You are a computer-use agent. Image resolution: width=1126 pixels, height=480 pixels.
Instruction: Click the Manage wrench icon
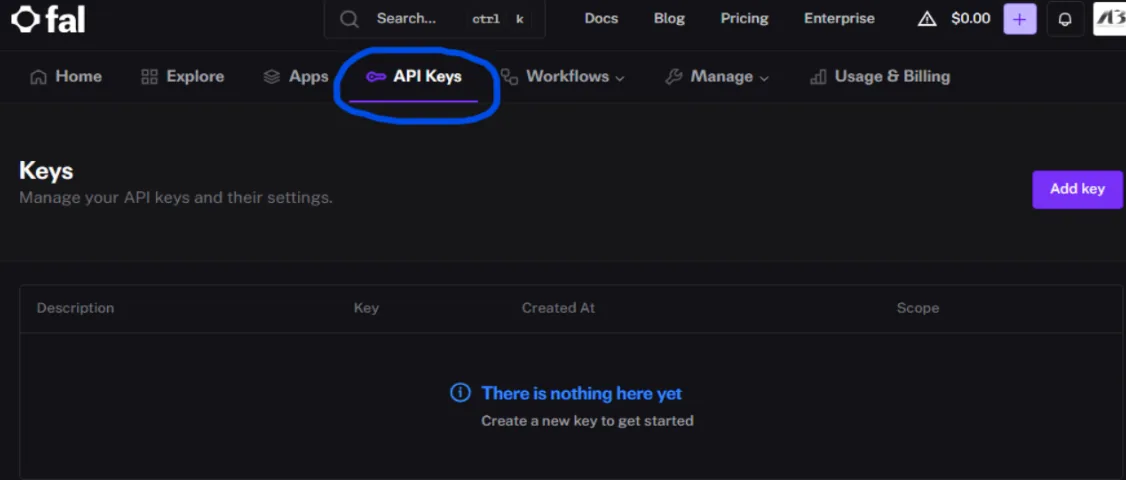[x=674, y=77]
